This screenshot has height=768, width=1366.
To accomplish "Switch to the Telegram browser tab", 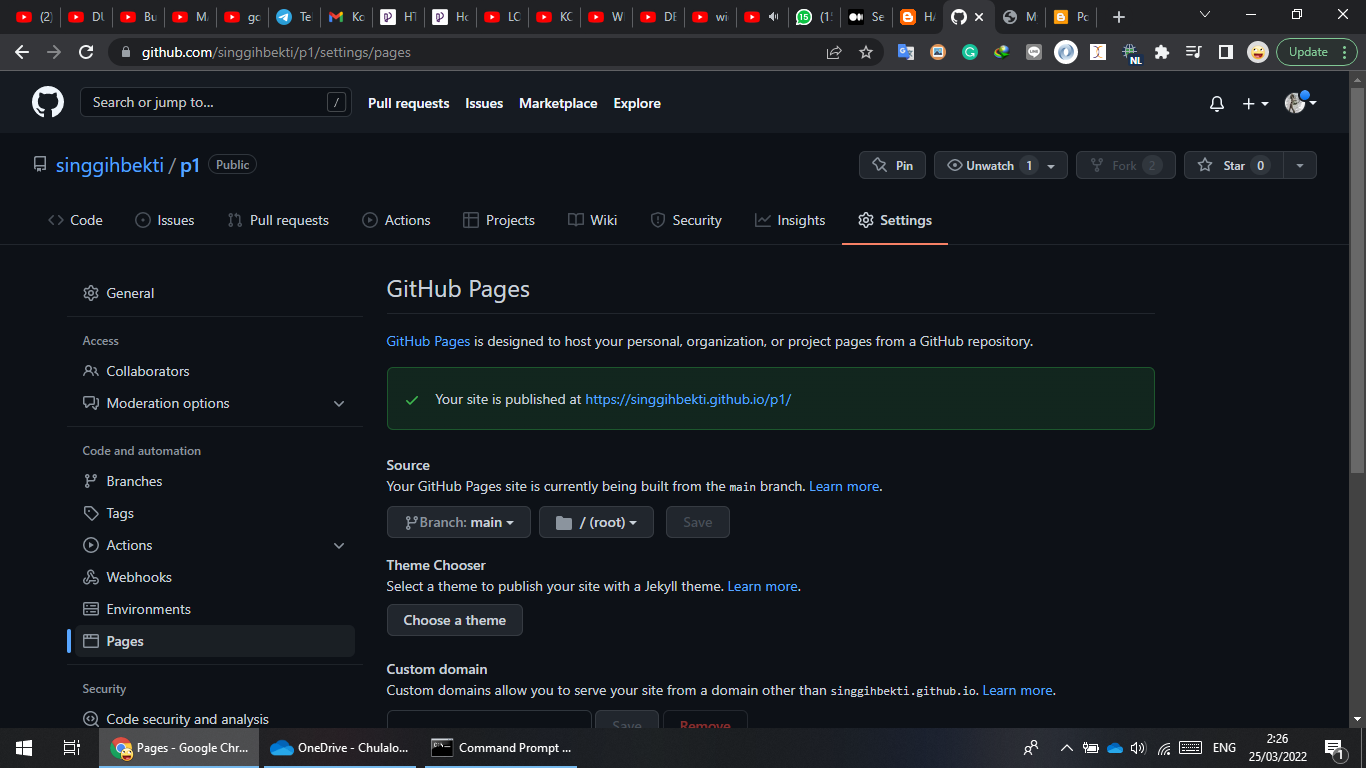I will click(x=293, y=17).
